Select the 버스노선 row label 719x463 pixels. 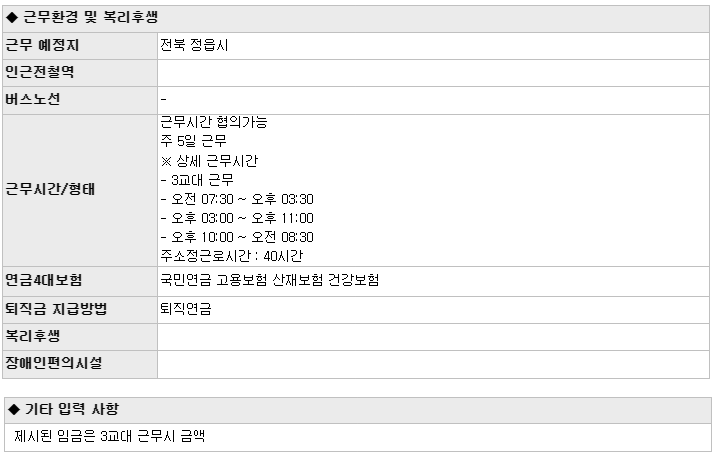click(80, 100)
